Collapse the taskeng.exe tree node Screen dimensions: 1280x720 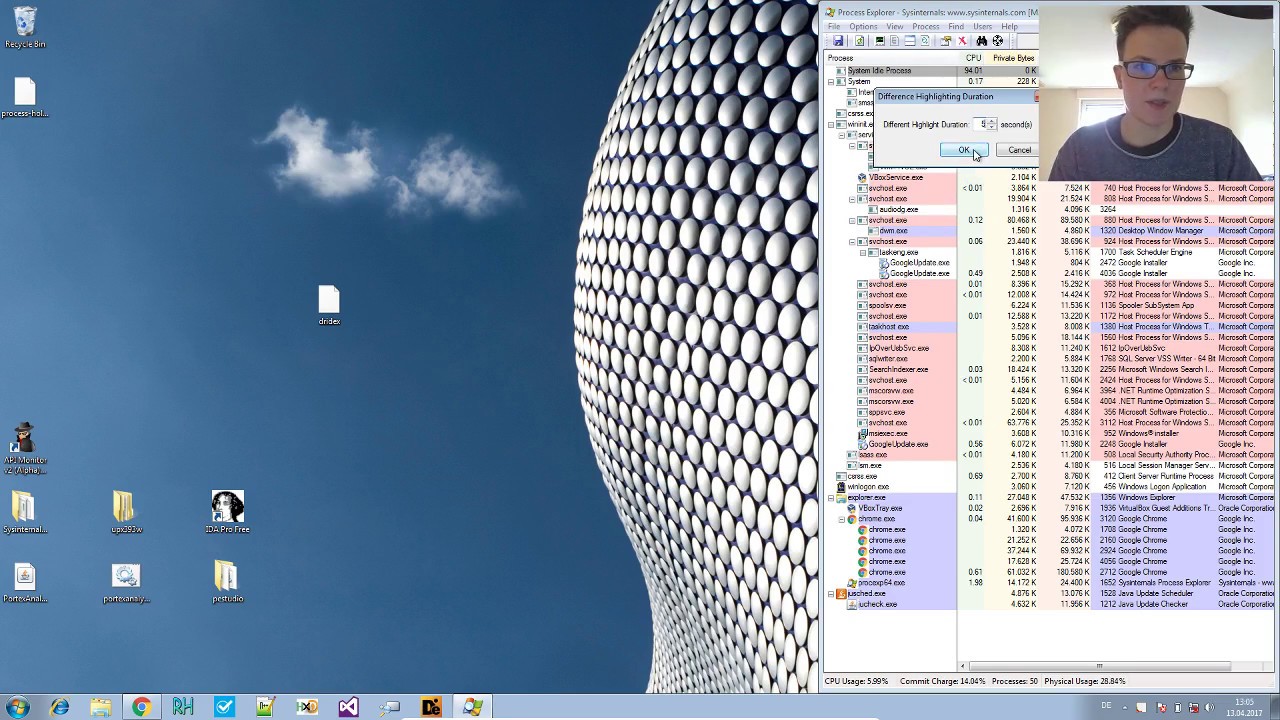click(863, 252)
